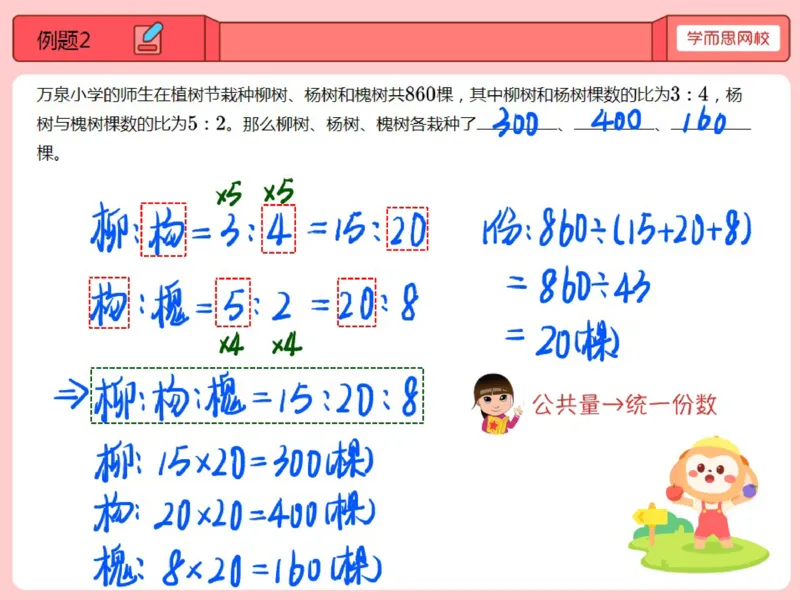Click the pencil note icon beside 例题2
The image size is (800, 600).
(x=148, y=39)
